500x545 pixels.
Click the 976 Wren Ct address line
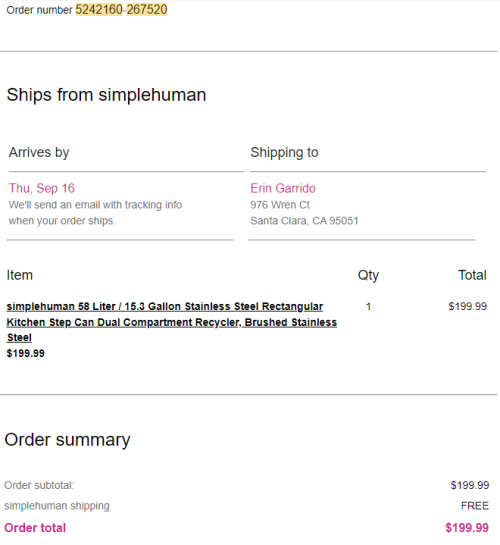280,205
